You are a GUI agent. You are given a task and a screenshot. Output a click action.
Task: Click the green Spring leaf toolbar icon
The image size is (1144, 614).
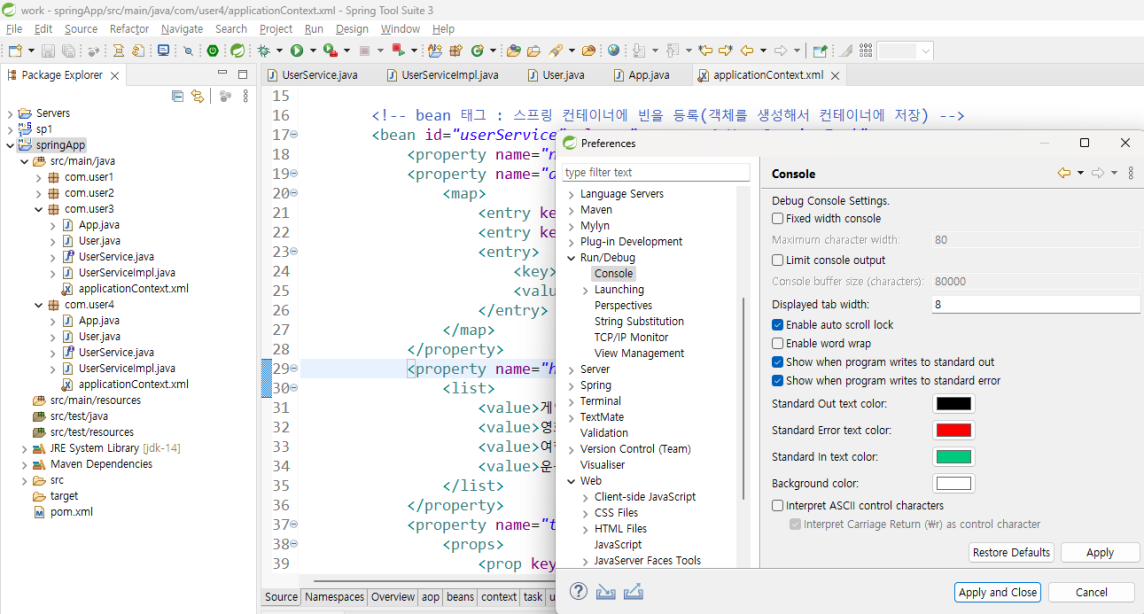pos(238,50)
